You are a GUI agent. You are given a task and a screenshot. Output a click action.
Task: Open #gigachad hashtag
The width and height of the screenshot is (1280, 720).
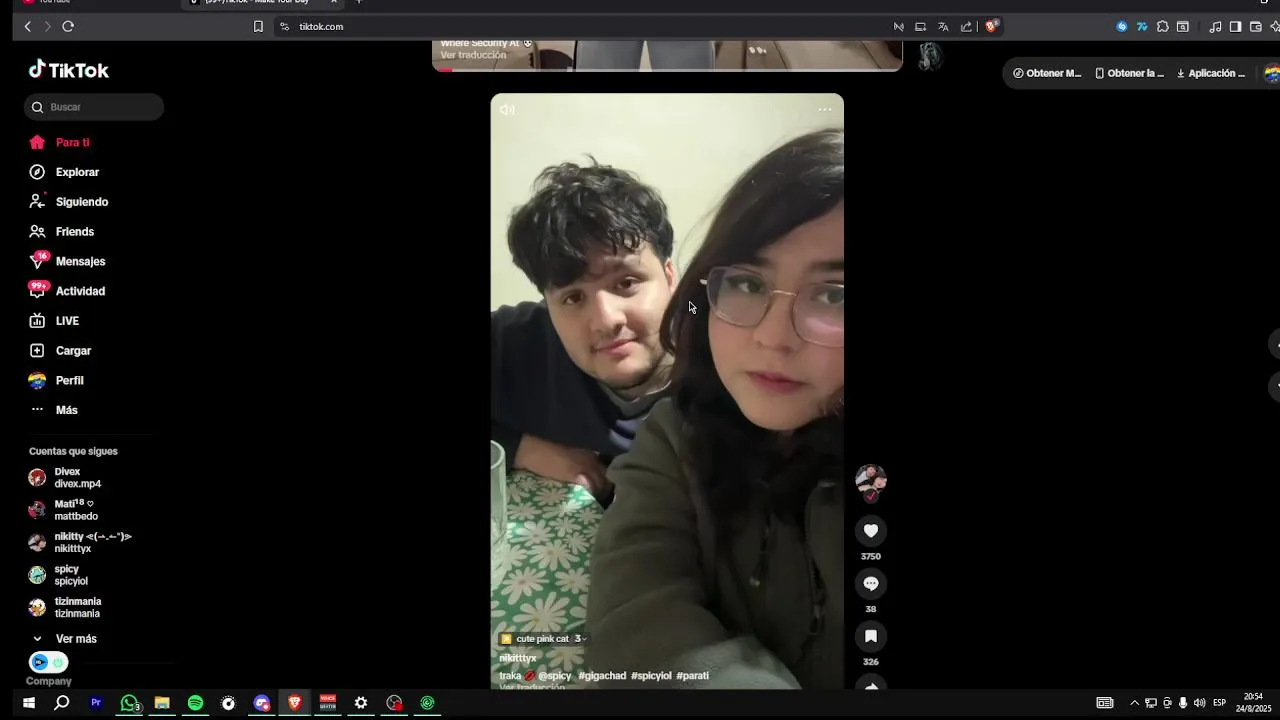click(x=602, y=676)
